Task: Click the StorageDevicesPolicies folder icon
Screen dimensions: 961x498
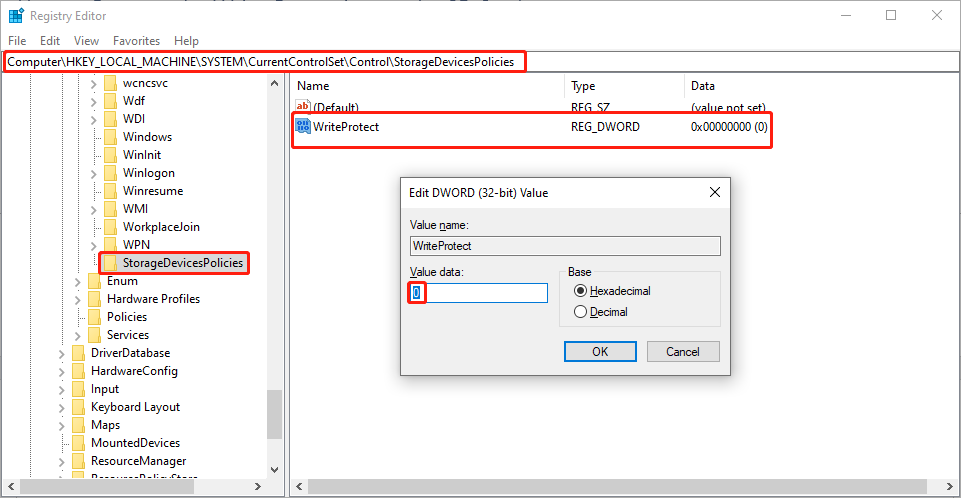Action: (x=110, y=263)
